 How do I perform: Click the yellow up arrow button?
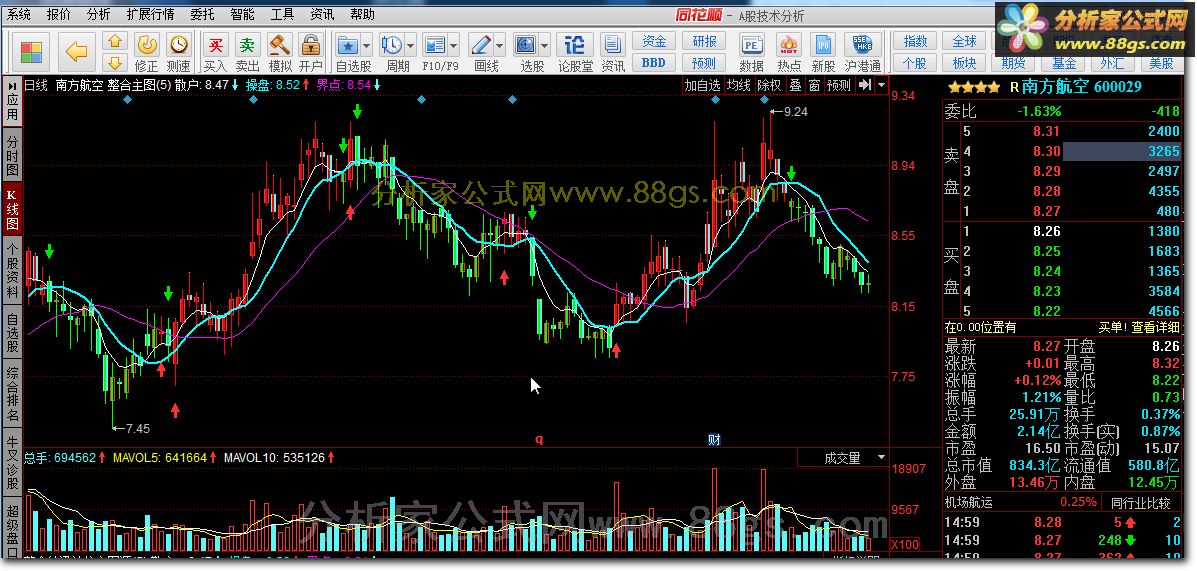tap(115, 41)
